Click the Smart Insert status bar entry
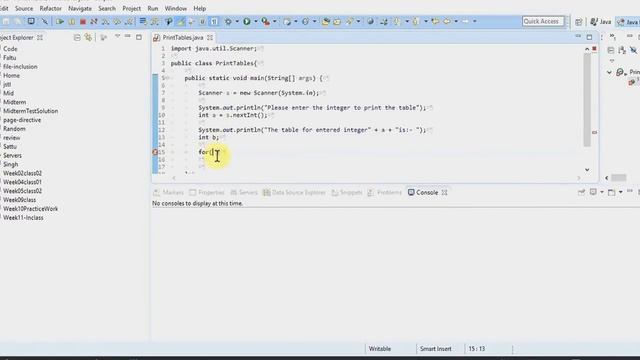The image size is (640, 360). point(436,349)
